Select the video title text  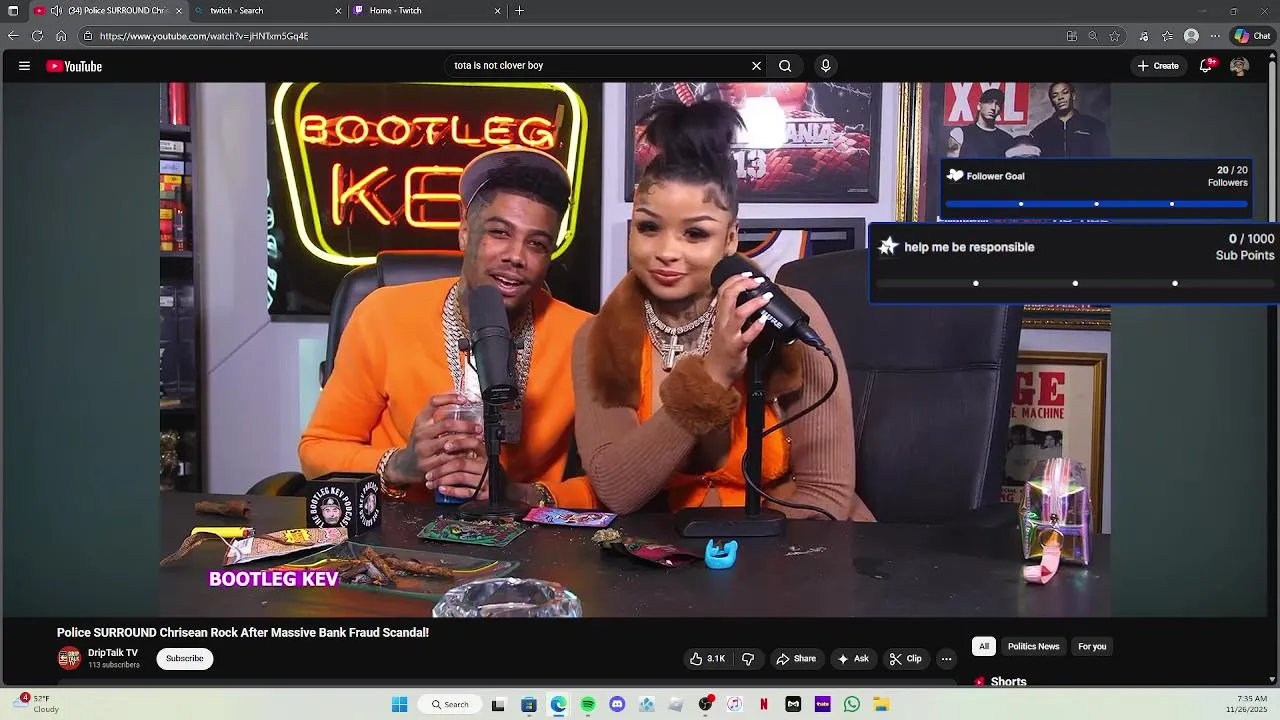(243, 633)
